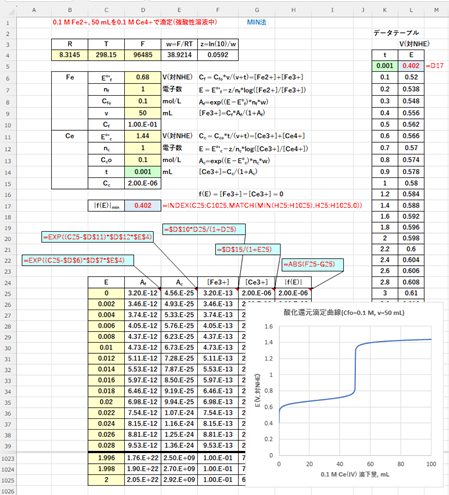The image size is (449, 495).
Task: Select the Cc cell showing 2.00.E-06
Action: 143,183
